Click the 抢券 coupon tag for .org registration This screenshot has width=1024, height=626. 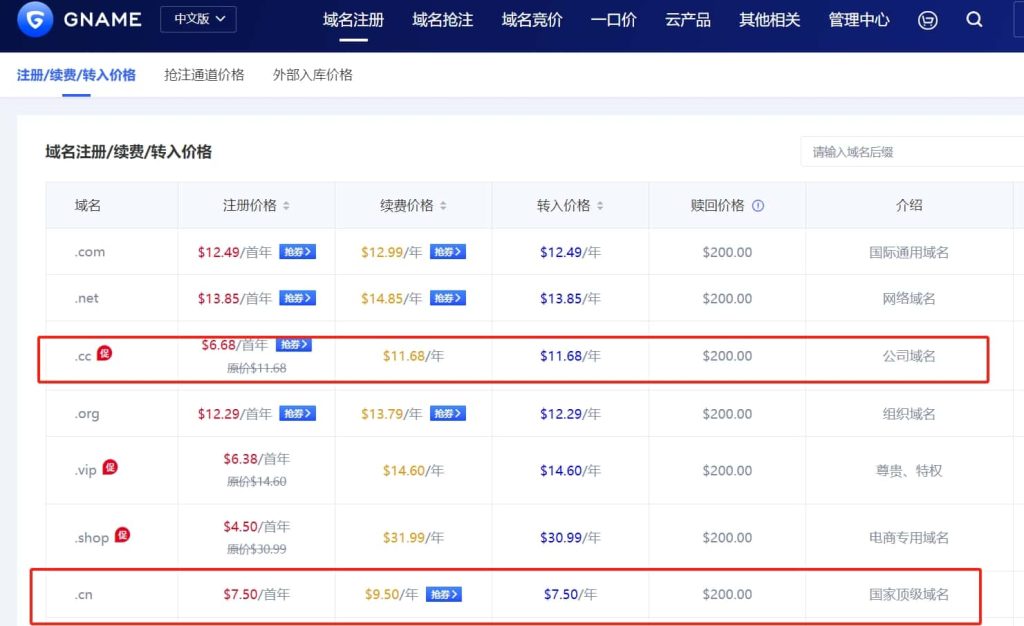297,412
